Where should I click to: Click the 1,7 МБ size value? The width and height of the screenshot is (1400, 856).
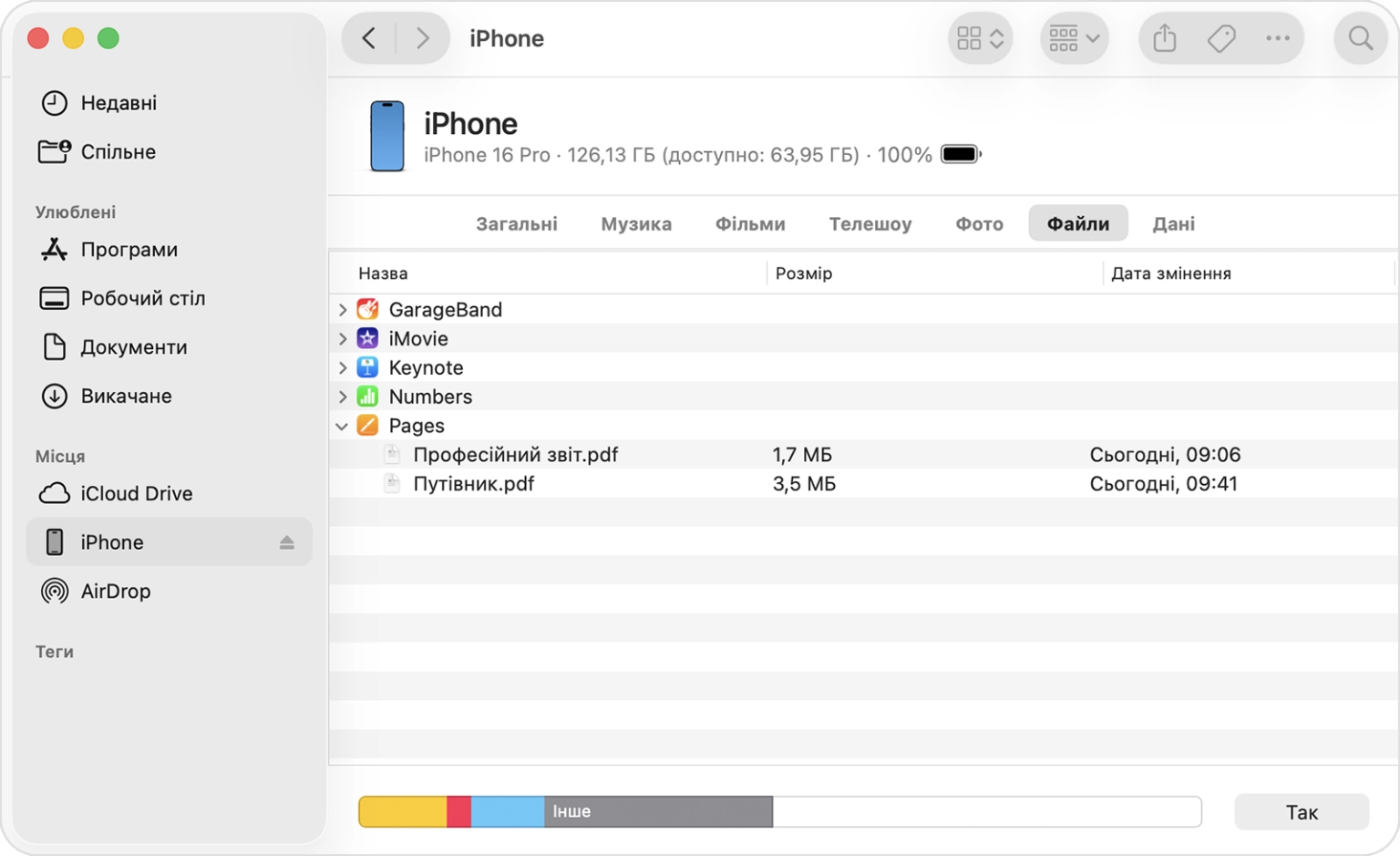[x=802, y=455]
